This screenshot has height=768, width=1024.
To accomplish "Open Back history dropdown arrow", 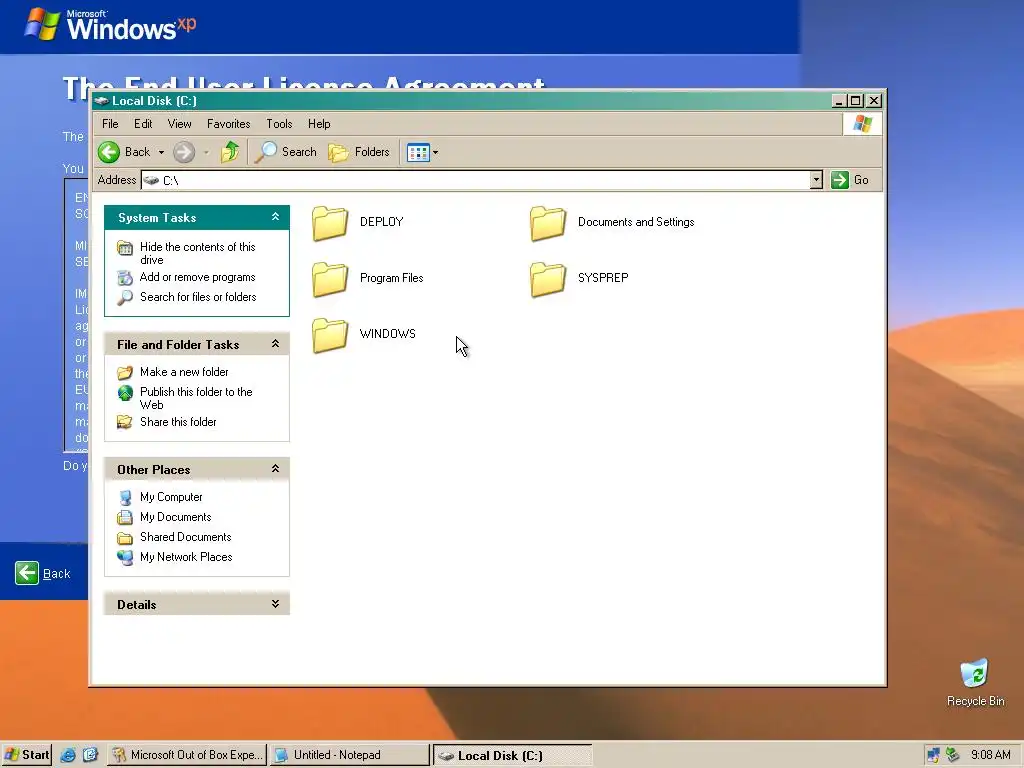I will point(161,152).
